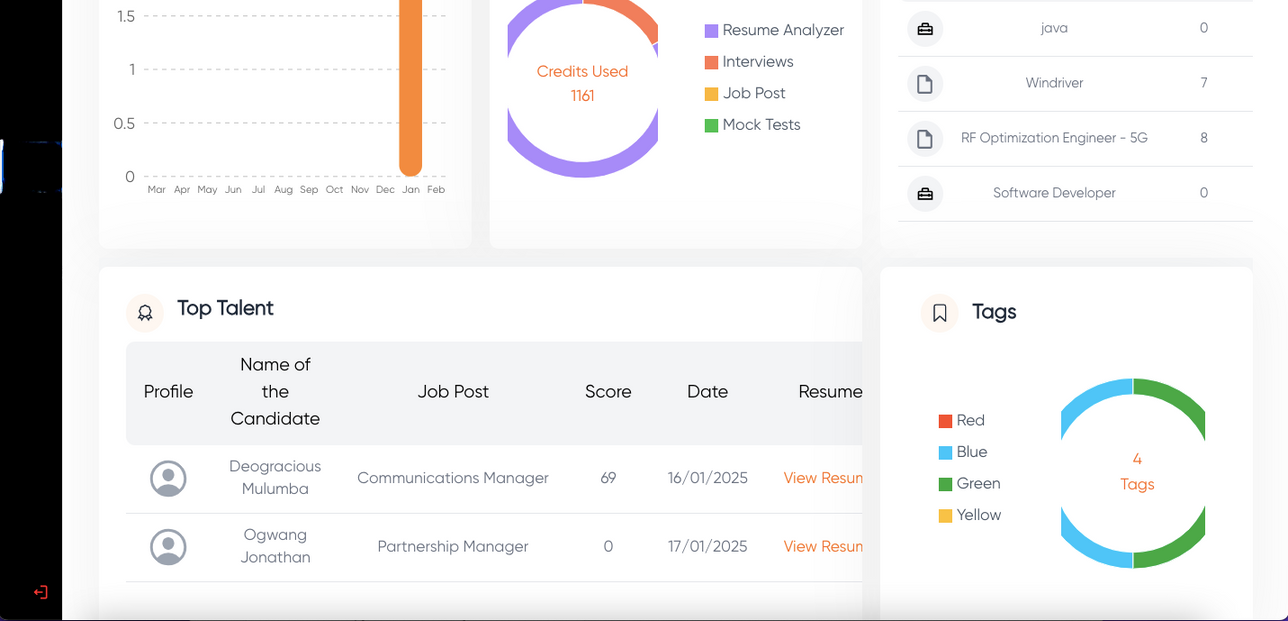Toggle the Mock Tests legend entry
The height and width of the screenshot is (621, 1288).
[x=752, y=125]
